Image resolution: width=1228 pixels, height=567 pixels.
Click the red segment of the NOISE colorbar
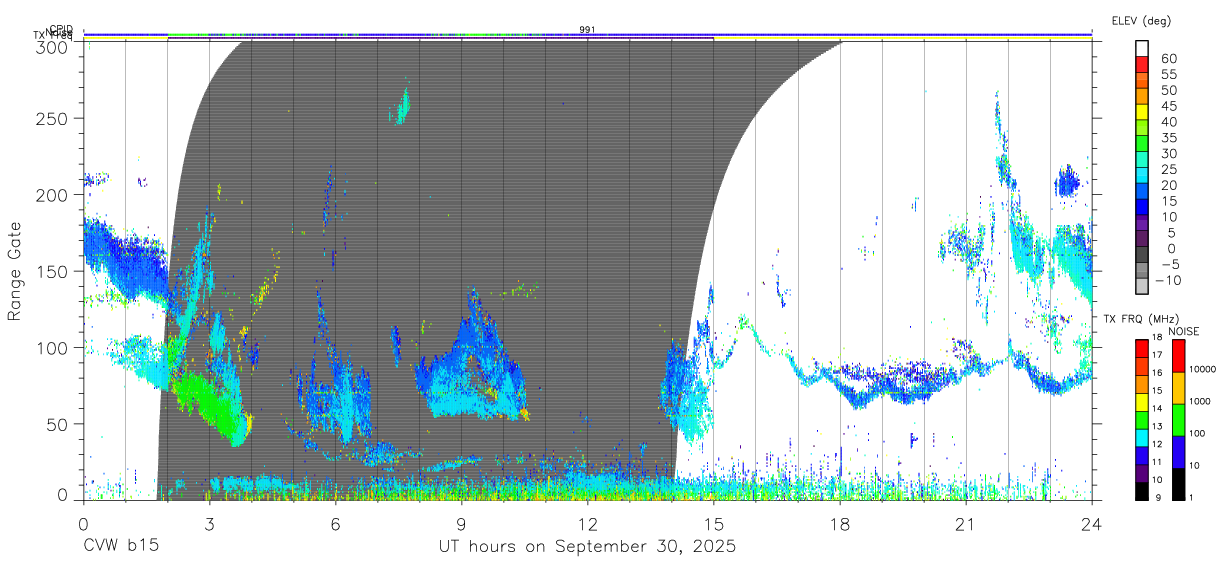(1177, 355)
